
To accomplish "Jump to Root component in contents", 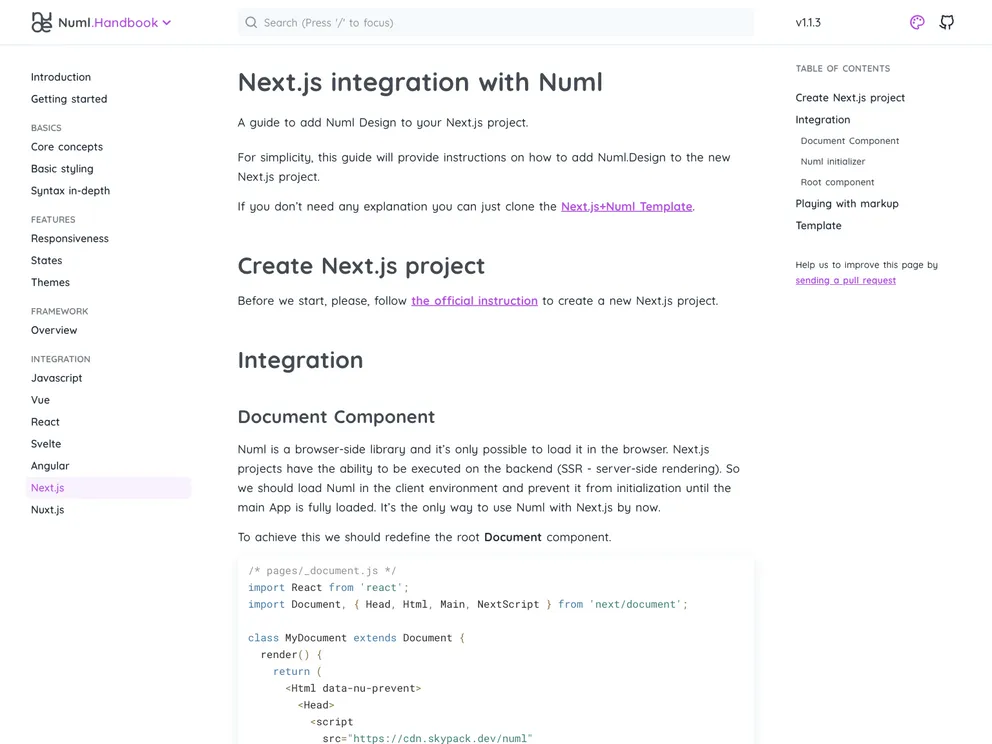I will pyautogui.click(x=837, y=182).
